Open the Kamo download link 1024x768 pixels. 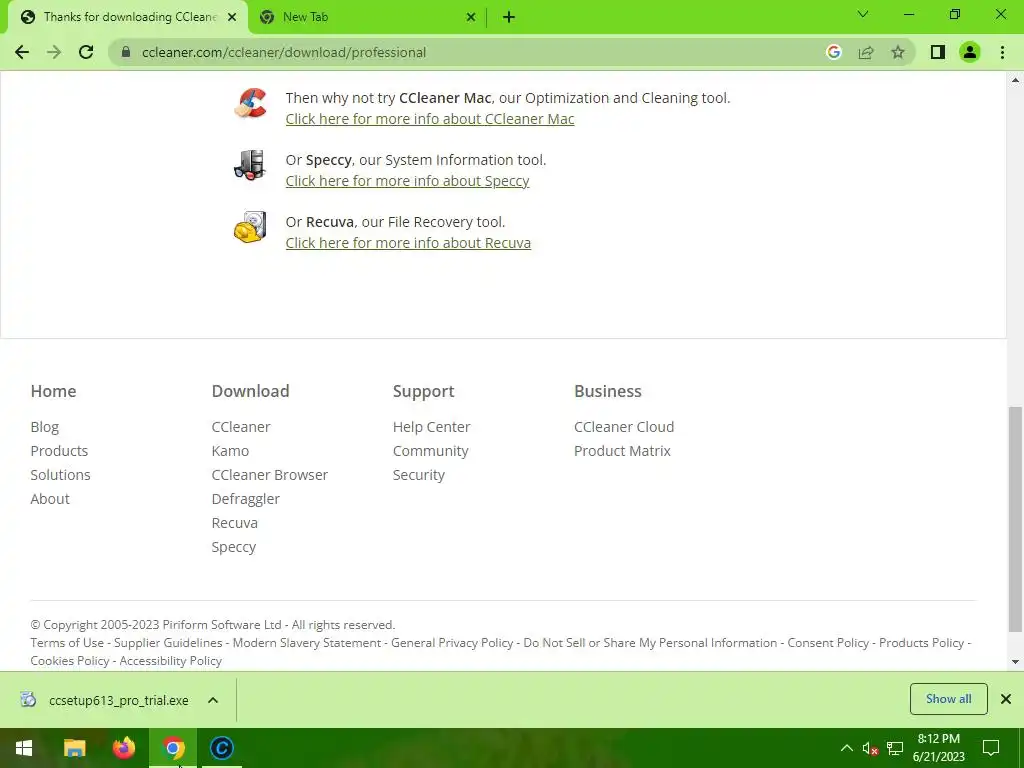(x=230, y=451)
